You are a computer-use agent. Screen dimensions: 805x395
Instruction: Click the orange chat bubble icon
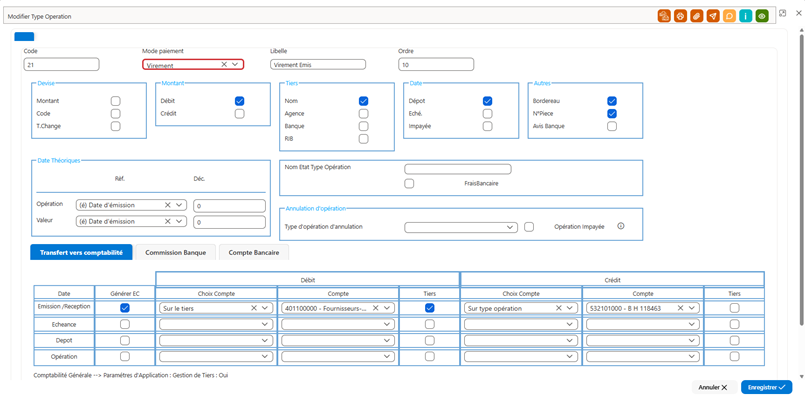[x=730, y=16]
